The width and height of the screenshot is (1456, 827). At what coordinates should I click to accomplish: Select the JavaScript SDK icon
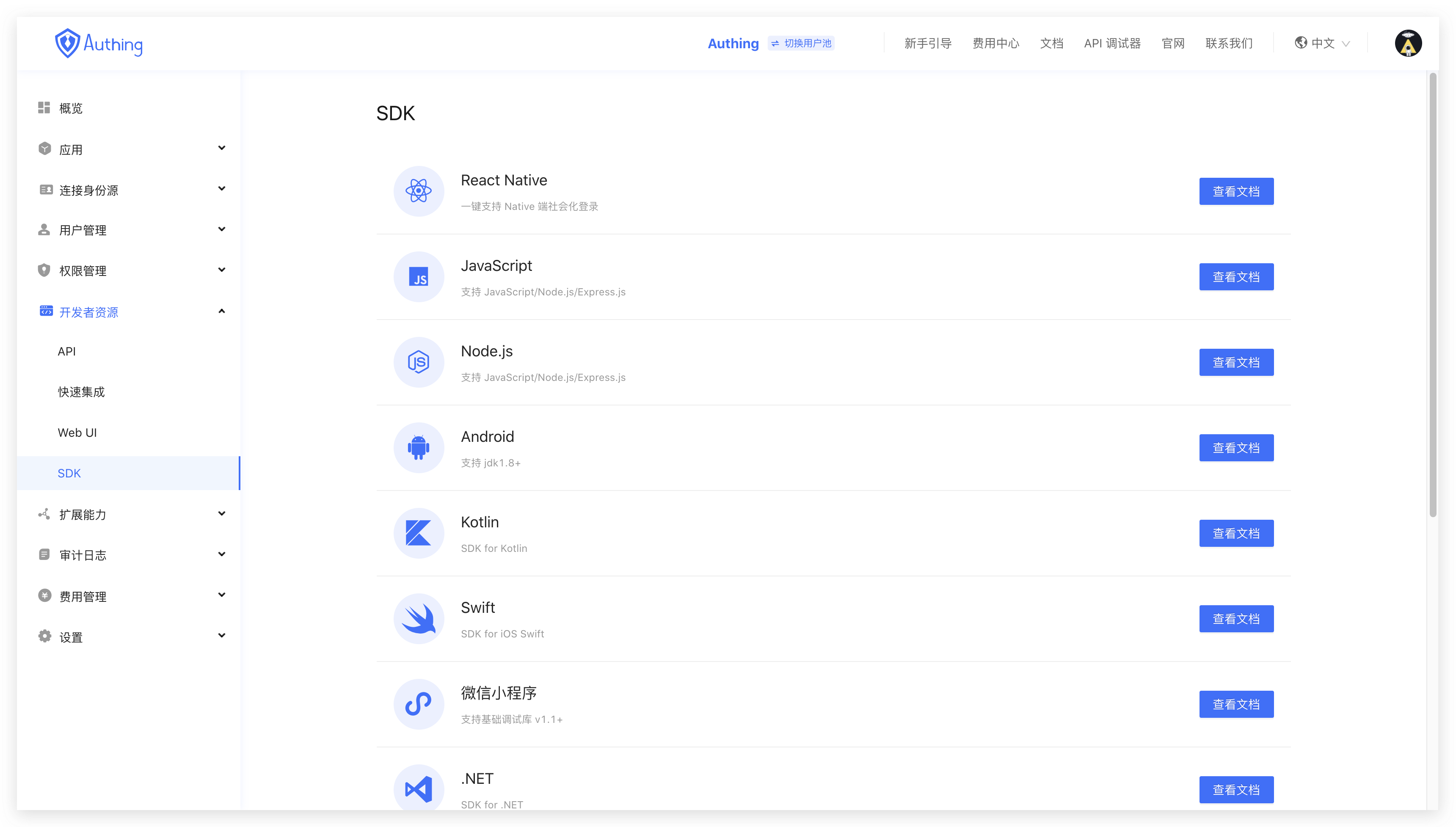click(x=419, y=277)
